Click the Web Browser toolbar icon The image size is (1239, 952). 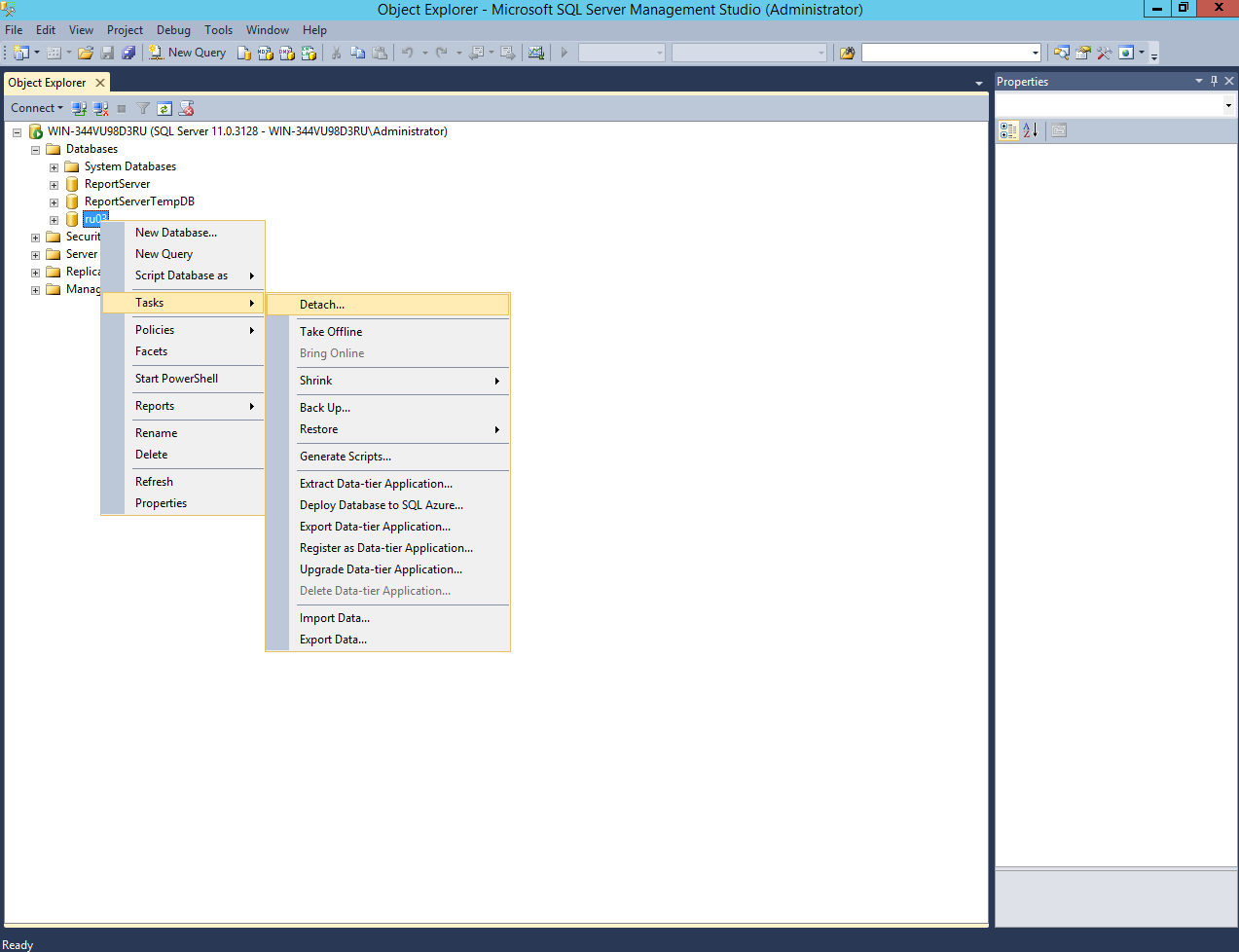pos(1126,53)
